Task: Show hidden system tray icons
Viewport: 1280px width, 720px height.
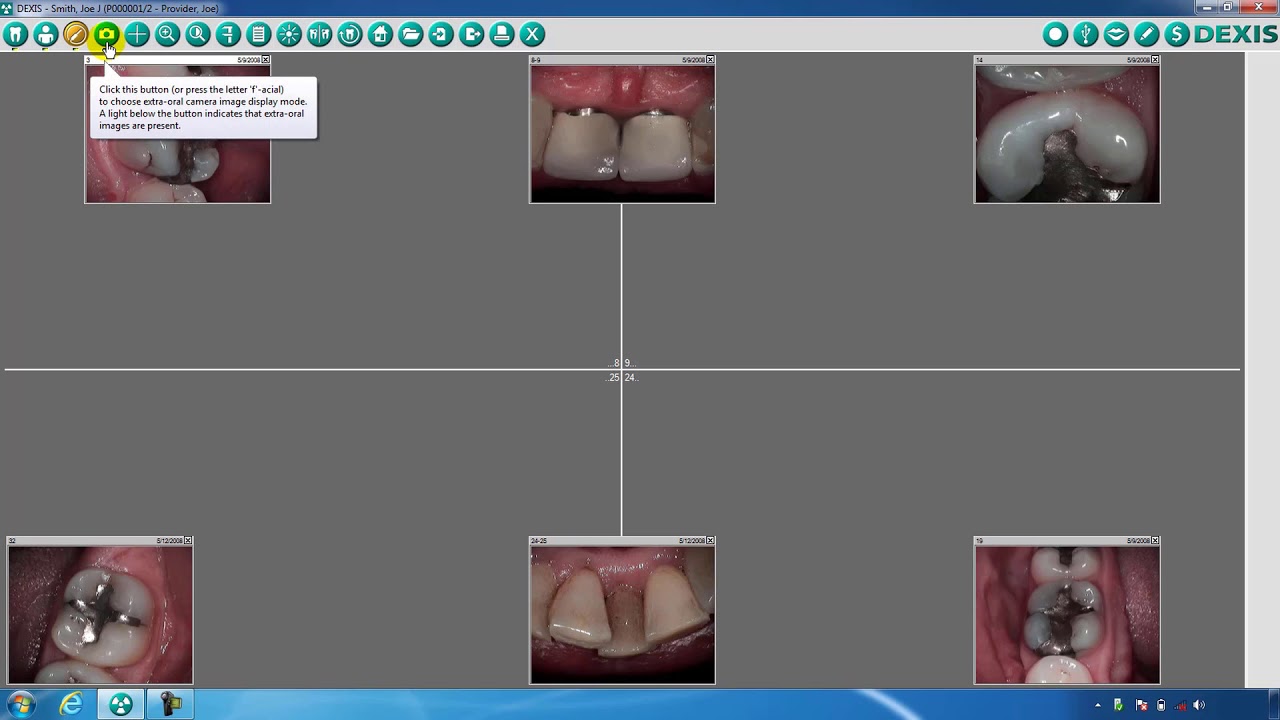Action: 1098,705
